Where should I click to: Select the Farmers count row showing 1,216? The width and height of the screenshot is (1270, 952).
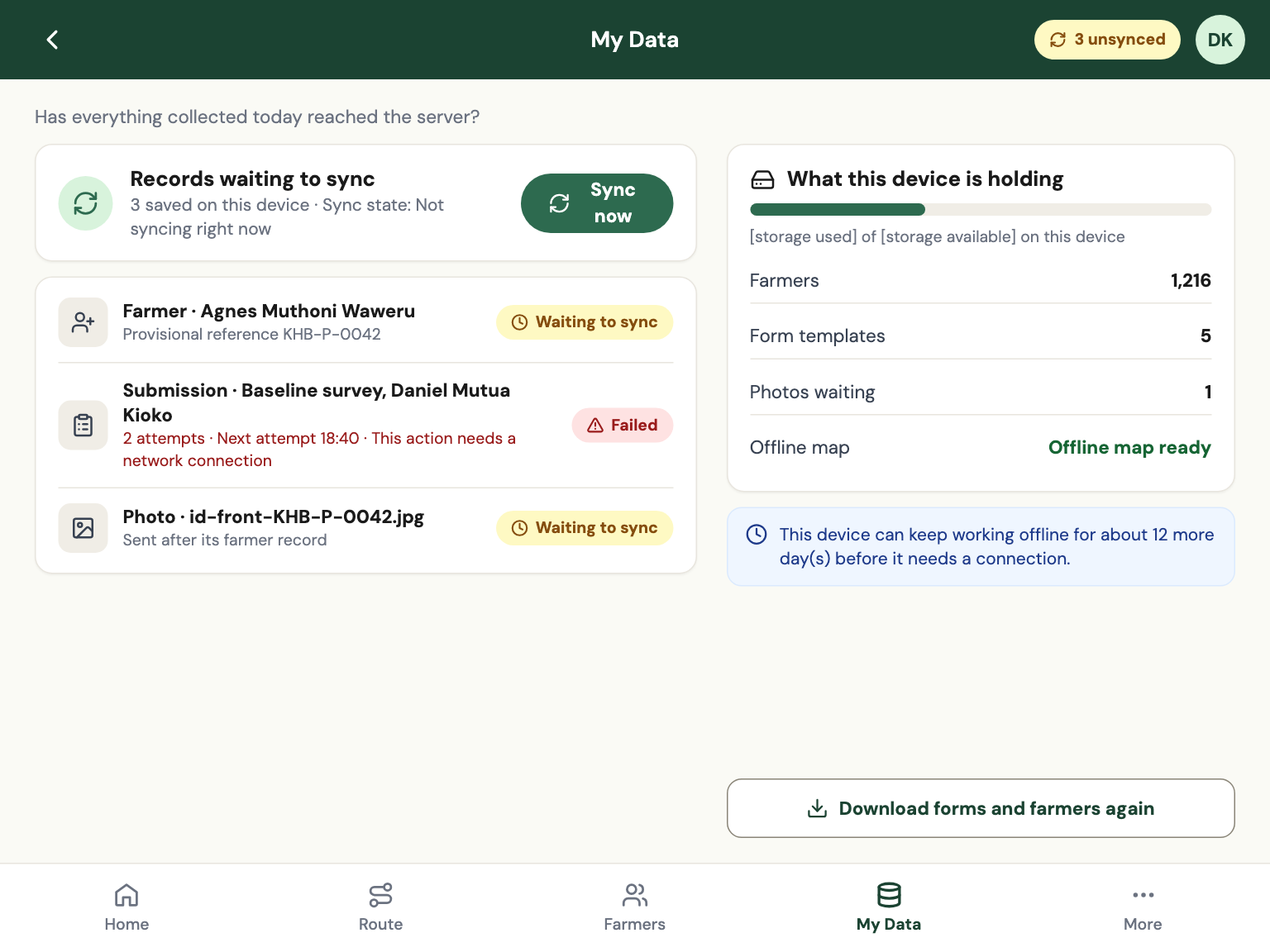tap(981, 281)
